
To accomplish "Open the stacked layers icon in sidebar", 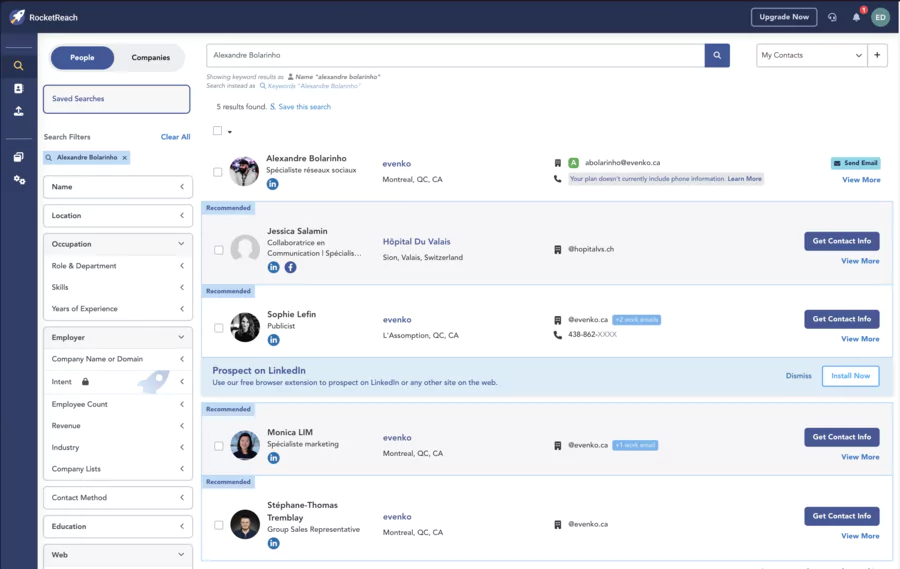I will point(18,157).
